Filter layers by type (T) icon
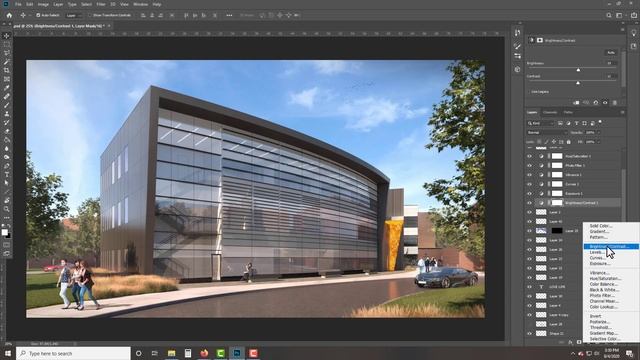This screenshot has height=360, width=640. [576, 123]
